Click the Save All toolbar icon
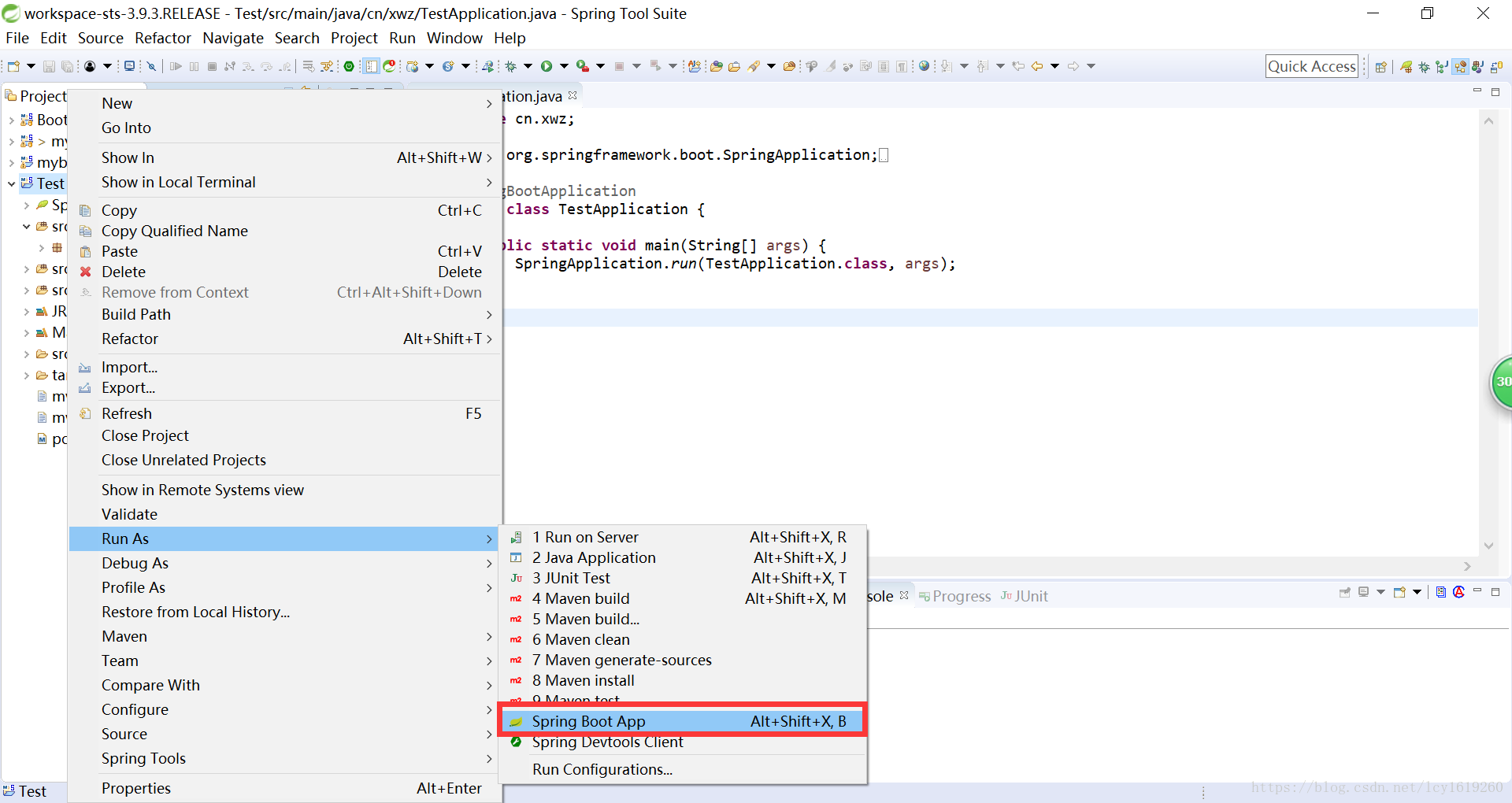Image resolution: width=1512 pixels, height=803 pixels. 68,66
